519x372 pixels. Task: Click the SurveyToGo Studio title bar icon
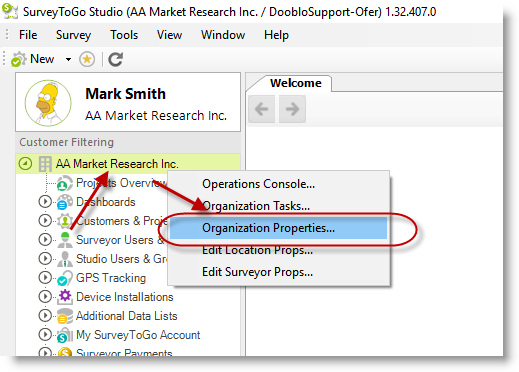[10, 11]
